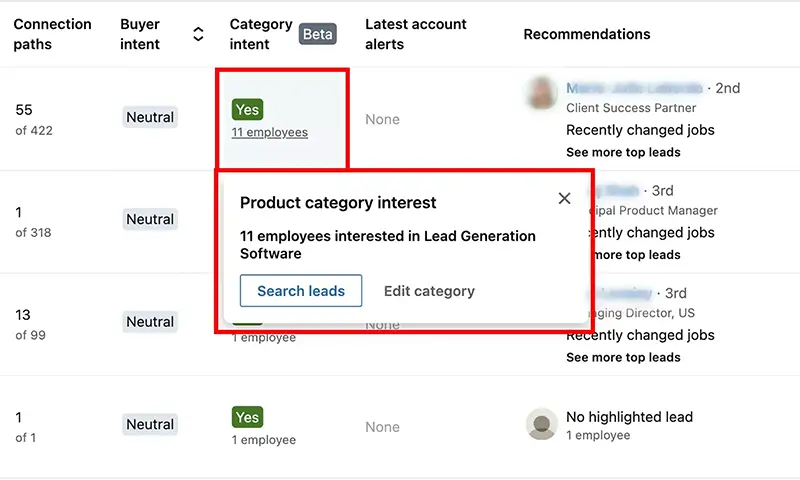Open See more top leads under Client Success Partner
The height and width of the screenshot is (480, 800).
[623, 152]
